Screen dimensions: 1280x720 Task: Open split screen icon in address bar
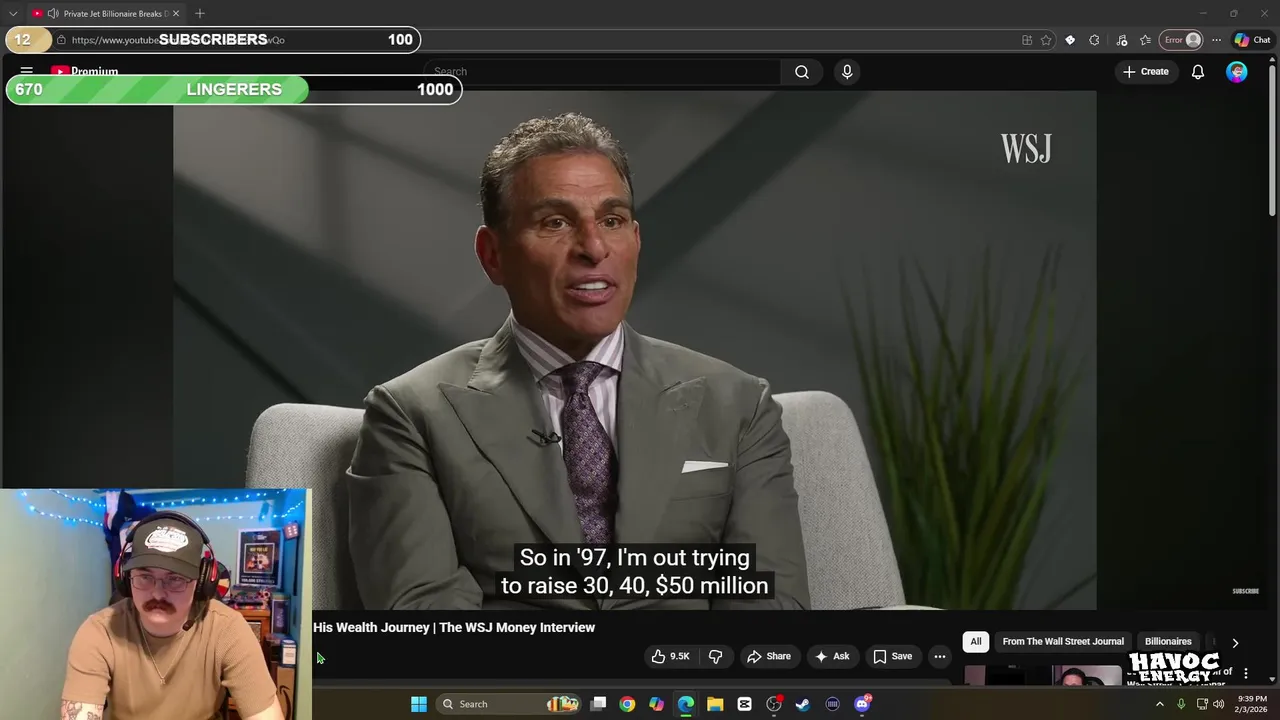pyautogui.click(x=1027, y=40)
